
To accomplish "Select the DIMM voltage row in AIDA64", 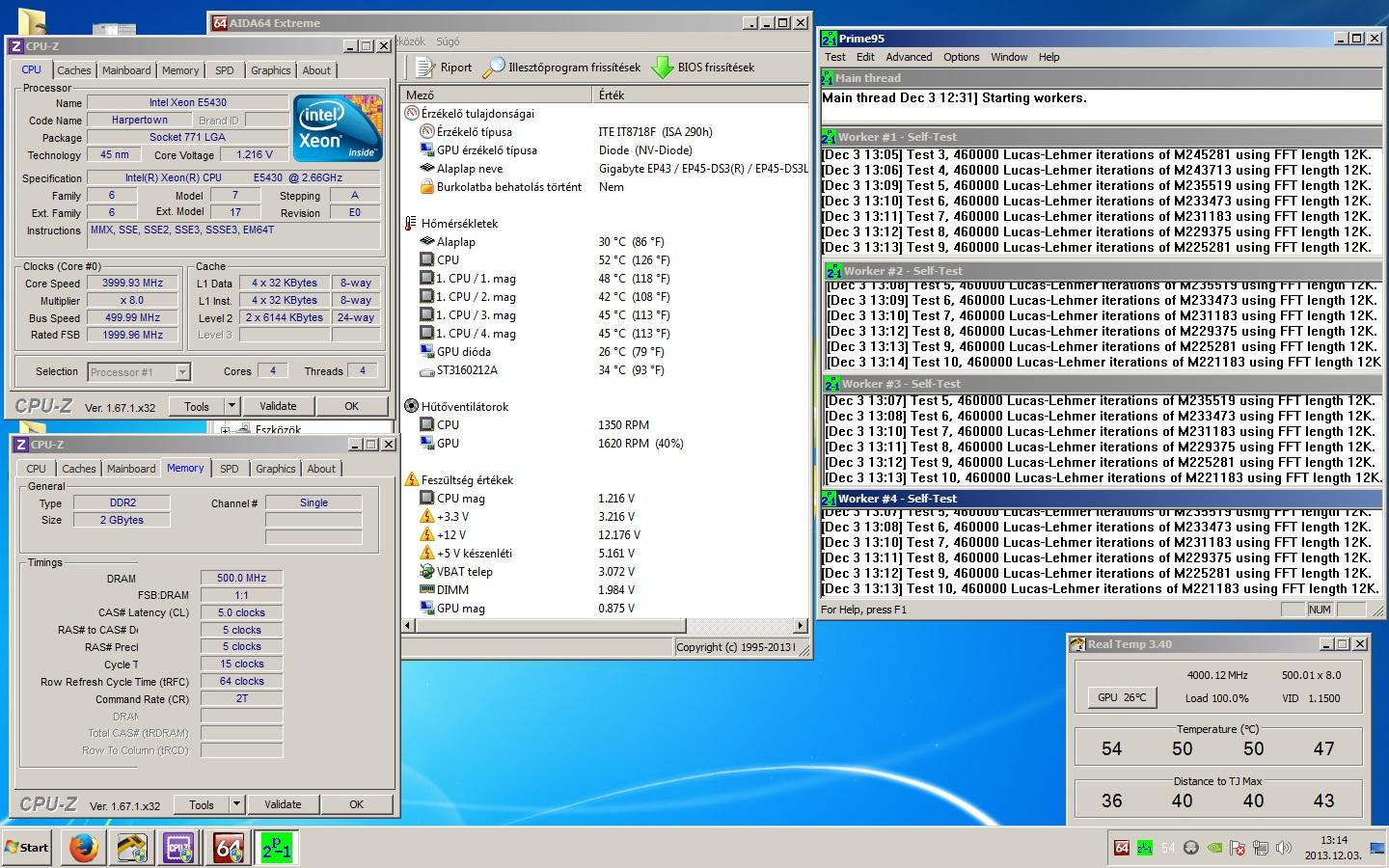I will coord(605,590).
